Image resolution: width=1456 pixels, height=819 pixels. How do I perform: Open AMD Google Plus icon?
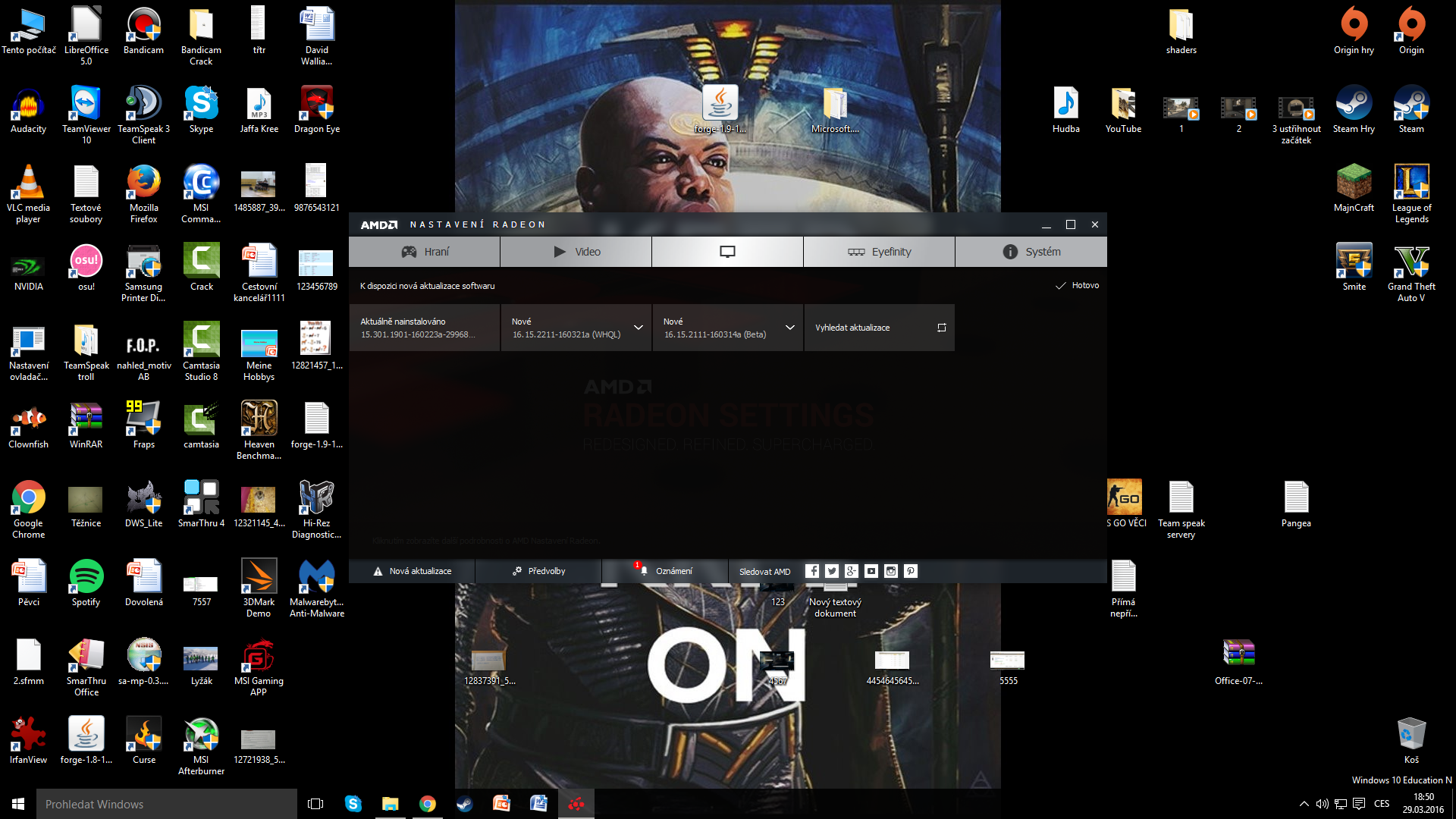(852, 571)
